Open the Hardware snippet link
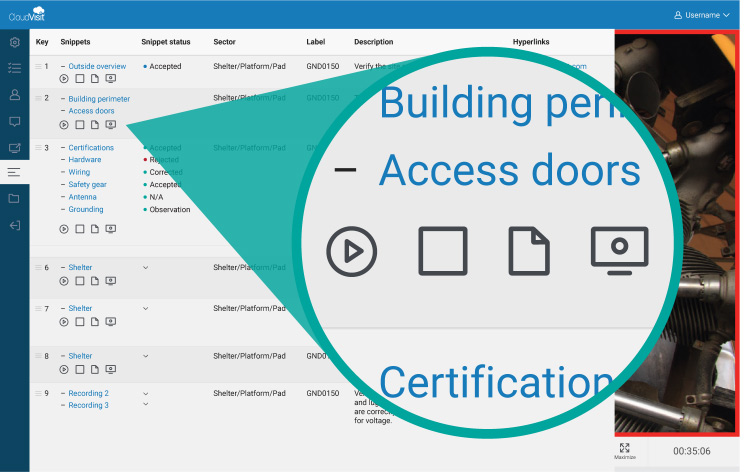Image resolution: width=745 pixels, height=472 pixels. (x=85, y=160)
